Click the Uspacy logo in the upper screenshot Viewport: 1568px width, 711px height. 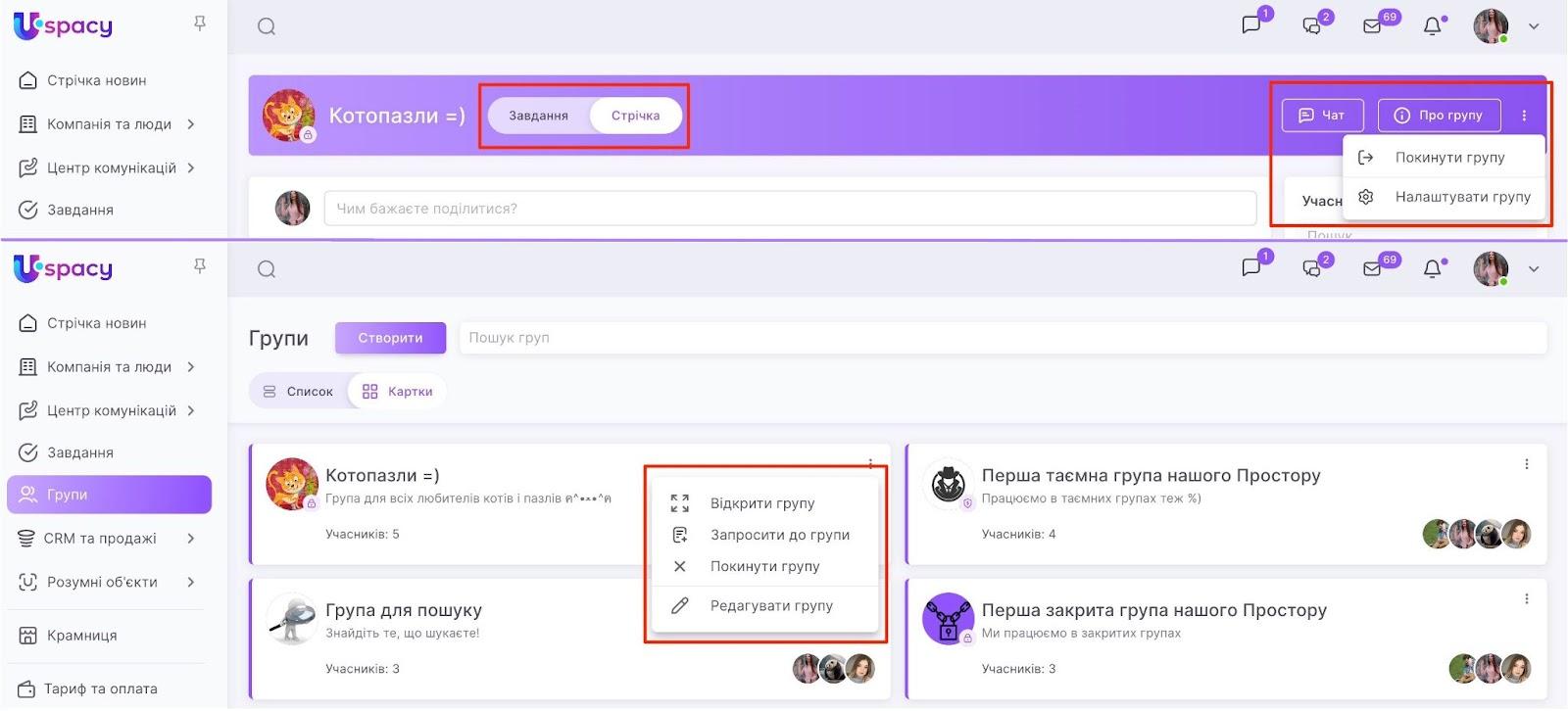click(63, 25)
